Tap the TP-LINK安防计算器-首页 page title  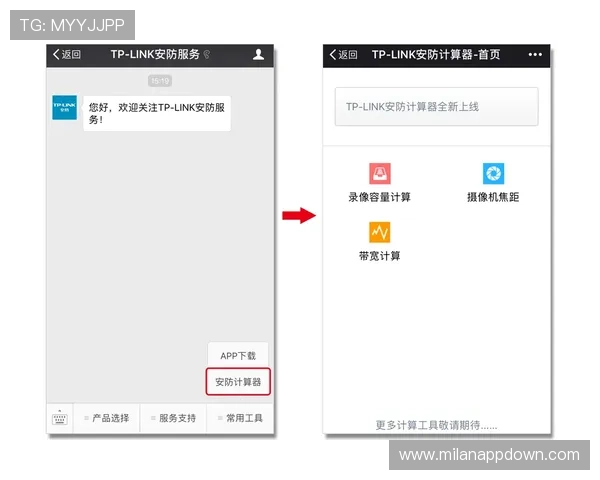point(436,55)
